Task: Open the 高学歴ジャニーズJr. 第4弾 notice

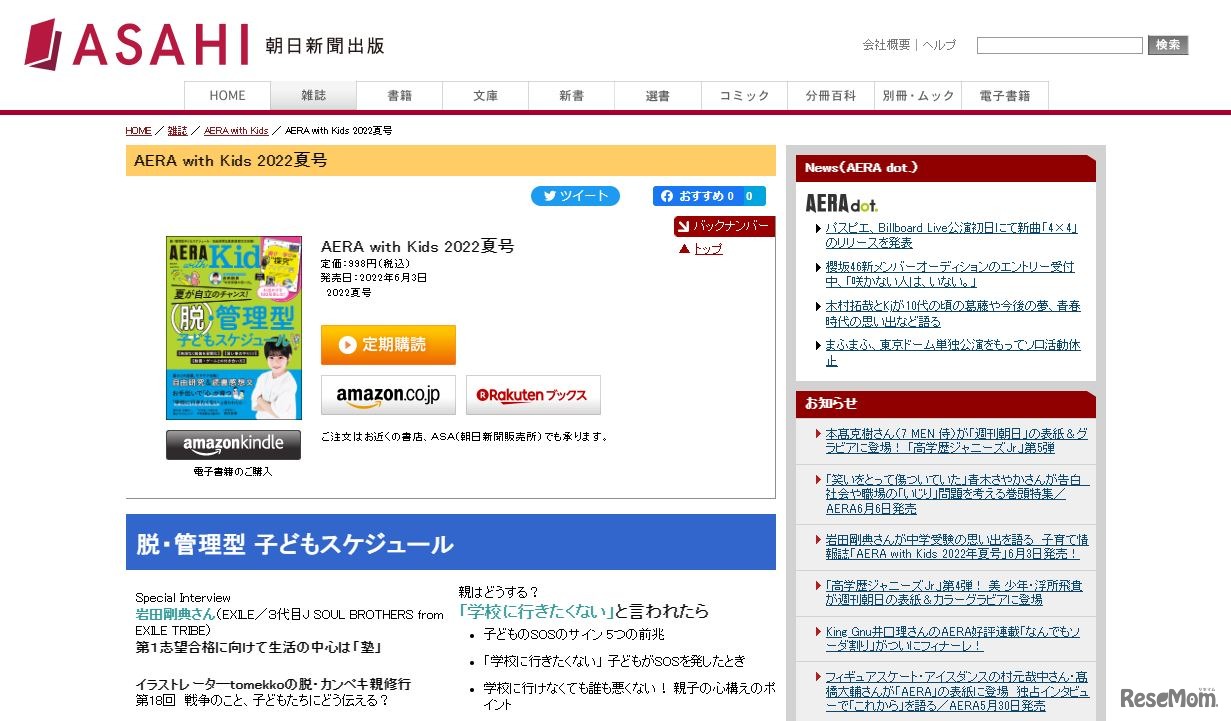Action: coord(954,592)
